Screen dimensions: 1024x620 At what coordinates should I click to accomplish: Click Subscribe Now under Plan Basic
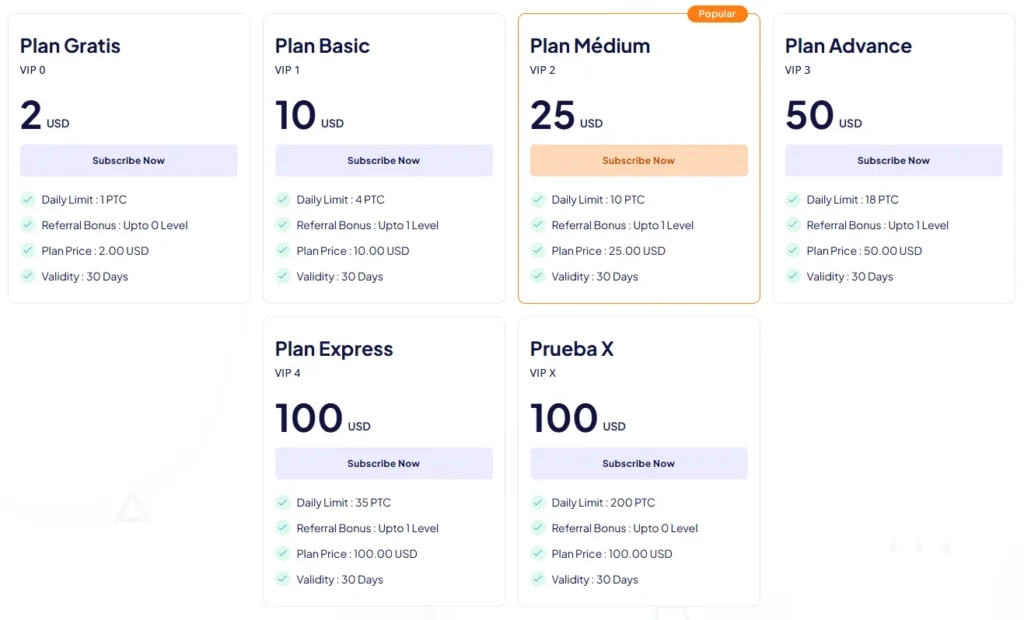[x=383, y=160]
